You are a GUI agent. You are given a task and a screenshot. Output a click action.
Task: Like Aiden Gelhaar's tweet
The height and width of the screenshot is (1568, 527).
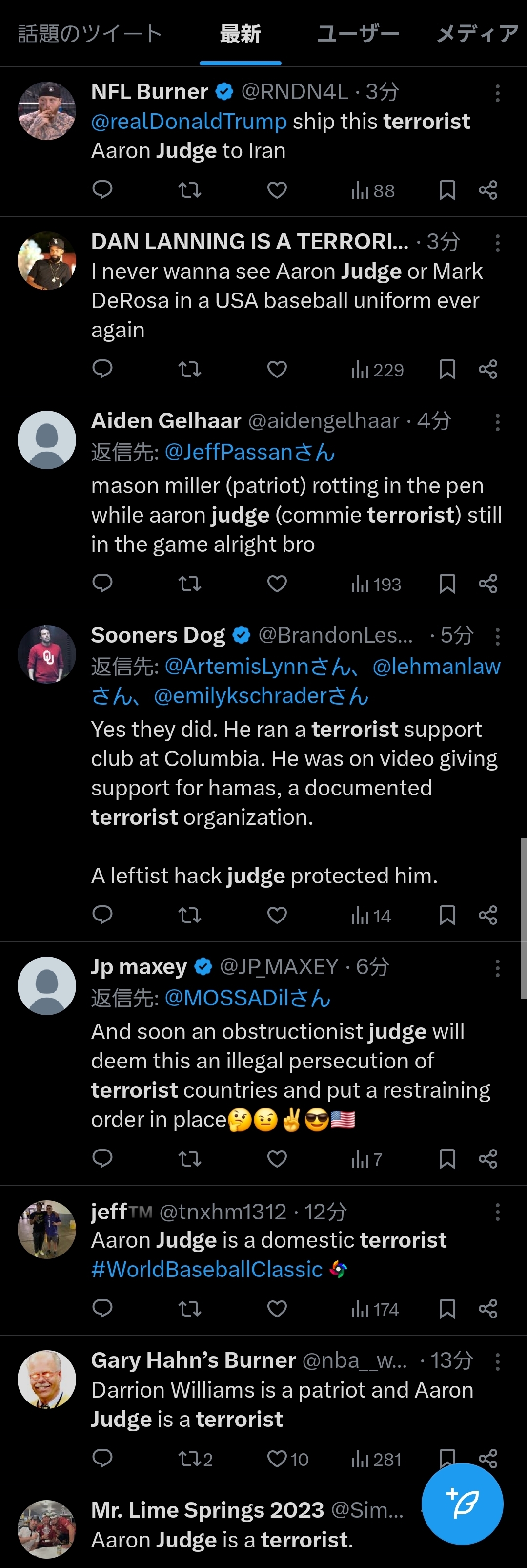pos(277,584)
